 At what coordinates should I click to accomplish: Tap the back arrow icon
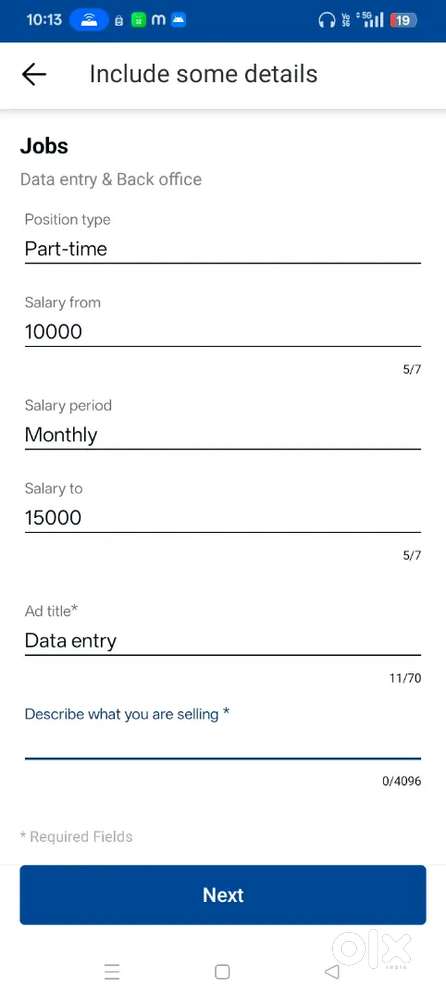34,74
